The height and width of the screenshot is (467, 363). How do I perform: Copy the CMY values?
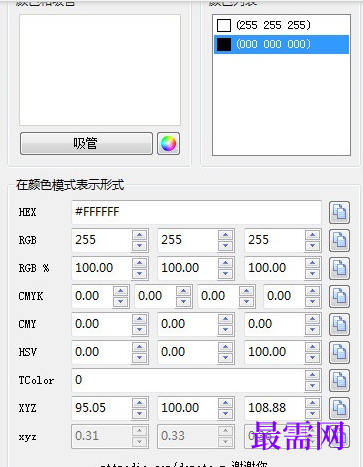(x=339, y=324)
